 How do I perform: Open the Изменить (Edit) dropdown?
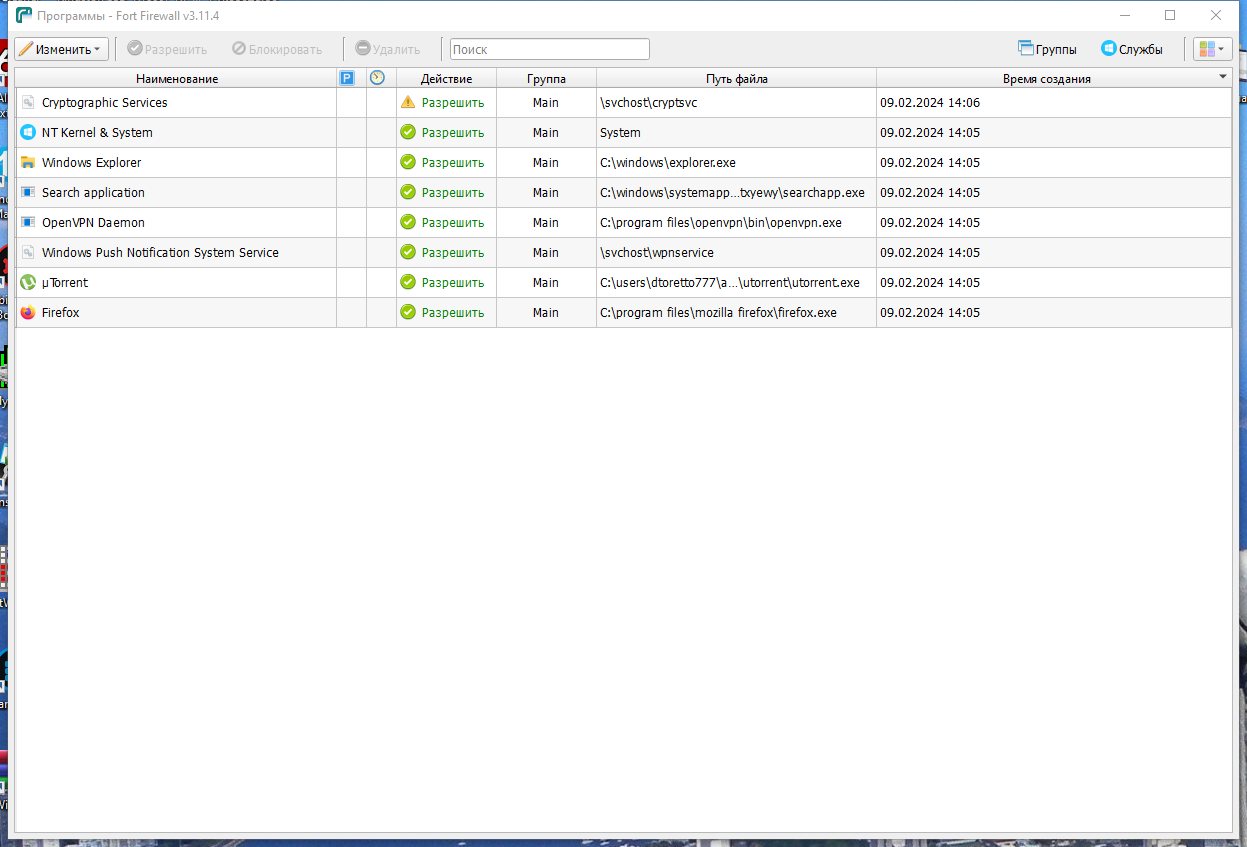61,49
